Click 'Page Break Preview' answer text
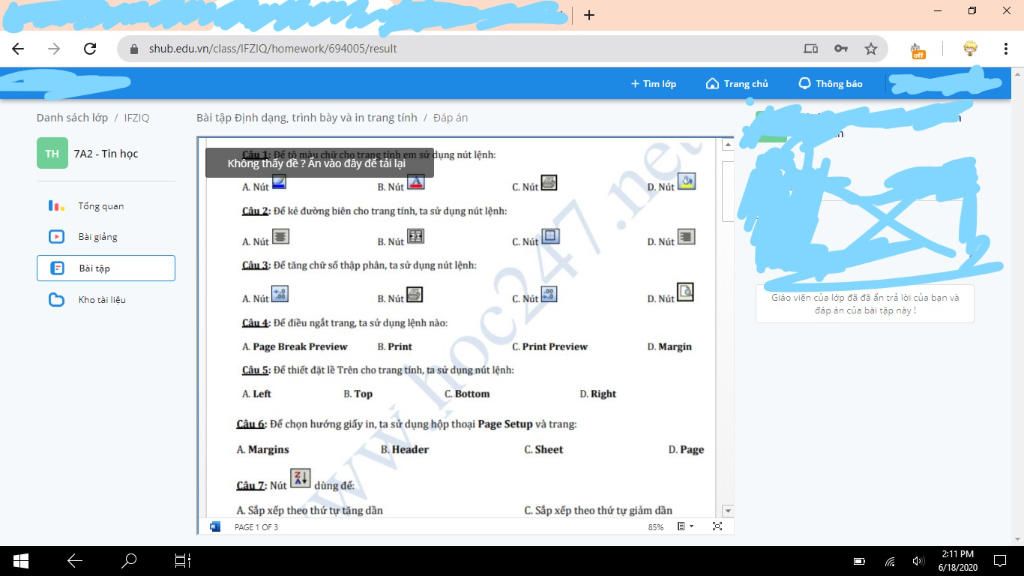Image resolution: width=1024 pixels, height=576 pixels. click(x=300, y=347)
